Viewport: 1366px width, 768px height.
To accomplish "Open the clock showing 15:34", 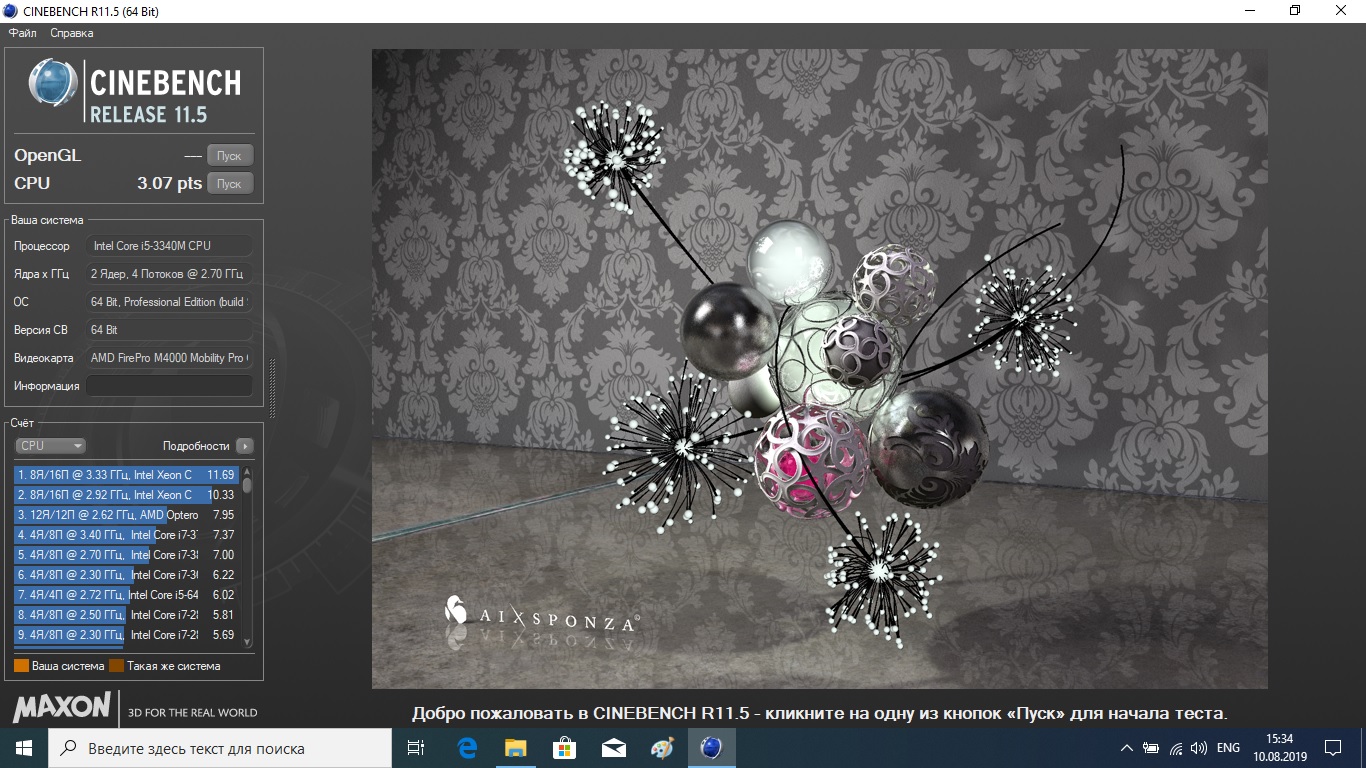I will tap(1279, 748).
